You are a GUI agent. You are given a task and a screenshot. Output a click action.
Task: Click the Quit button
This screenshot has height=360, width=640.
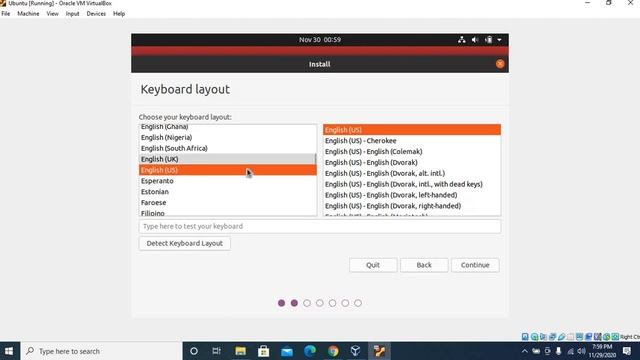click(x=373, y=265)
